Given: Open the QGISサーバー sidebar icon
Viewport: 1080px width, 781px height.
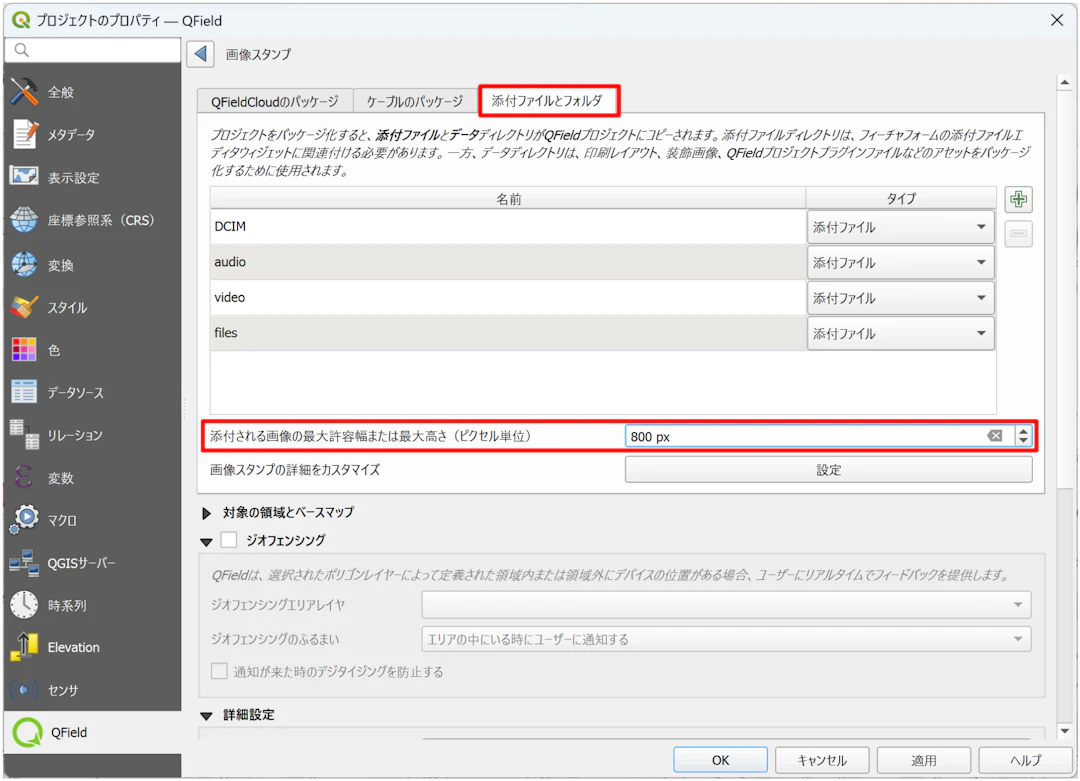Looking at the screenshot, I should coord(24,563).
